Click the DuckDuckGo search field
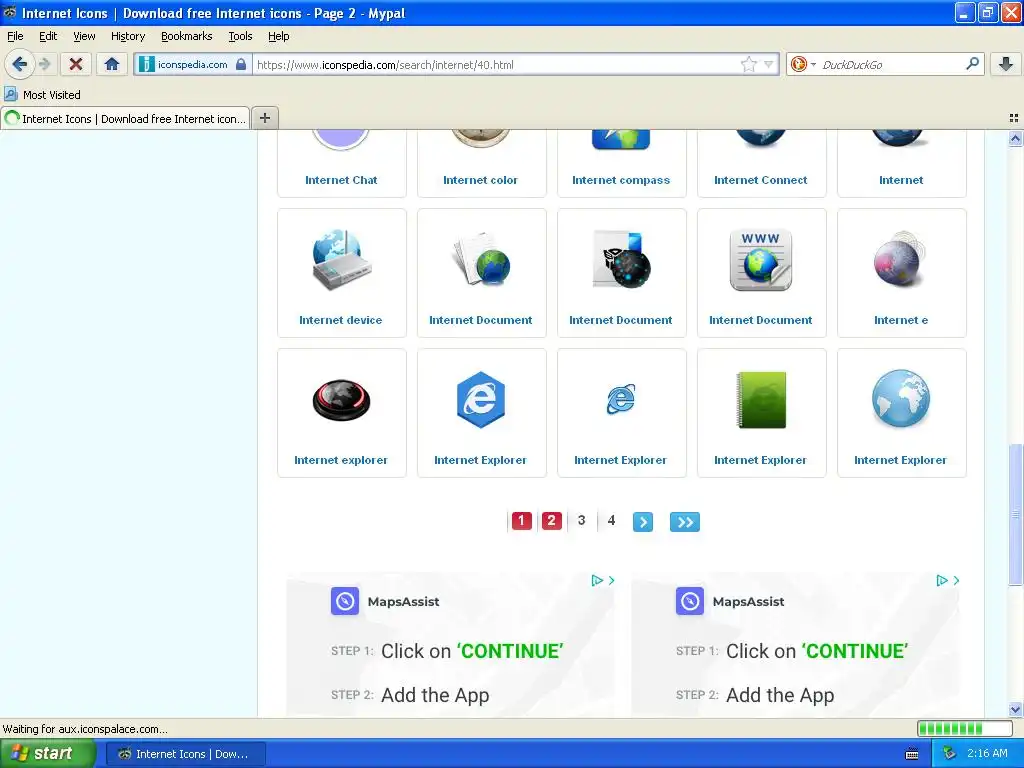 889,65
